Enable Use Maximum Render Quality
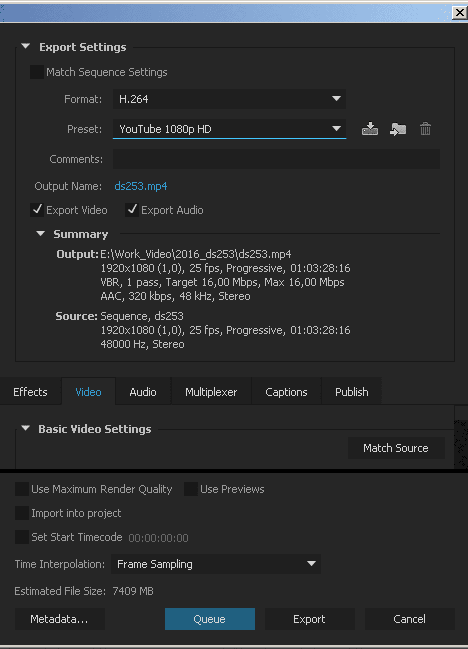This screenshot has height=649, width=468. coord(22,489)
